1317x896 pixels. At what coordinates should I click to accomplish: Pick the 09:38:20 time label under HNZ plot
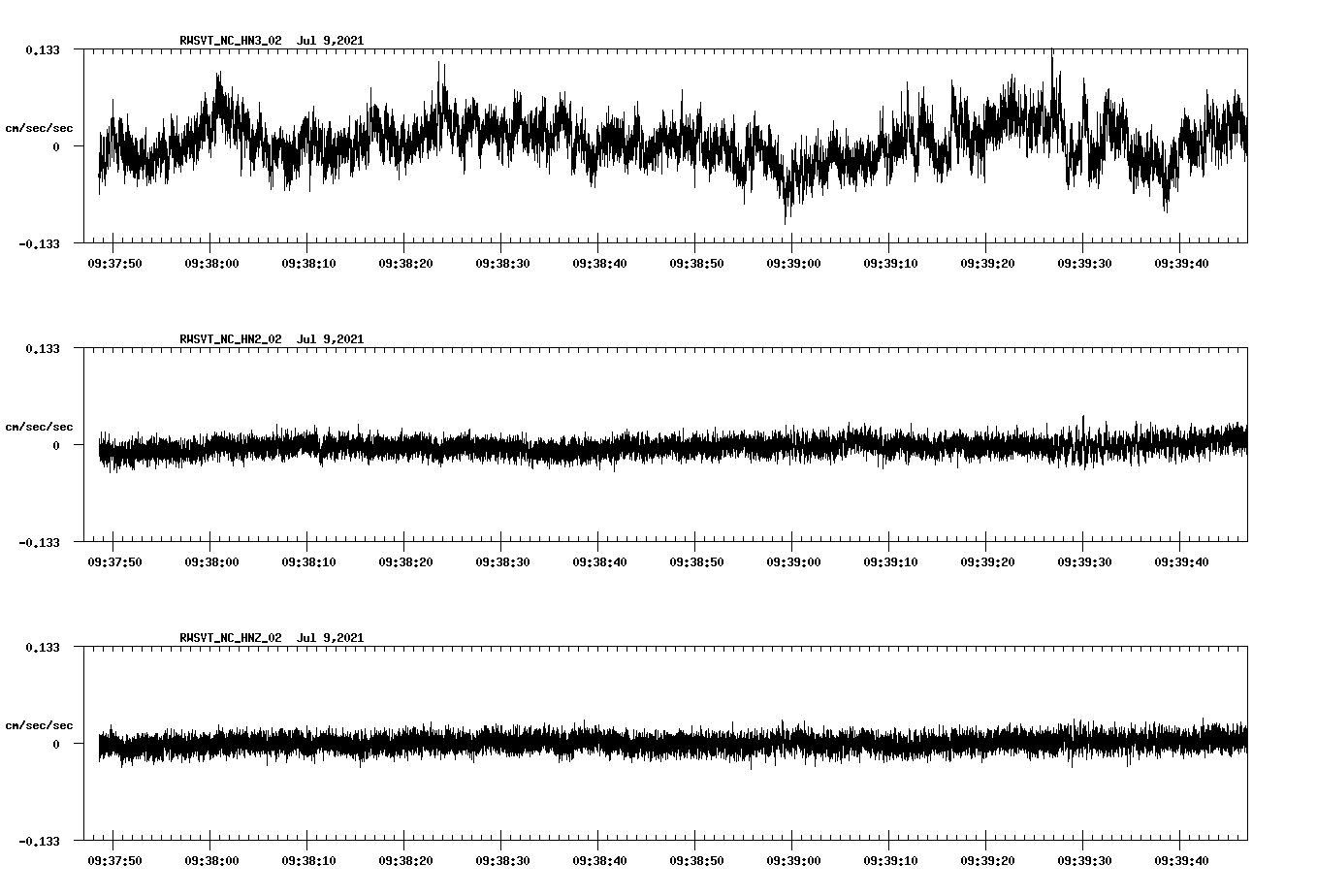click(x=405, y=861)
